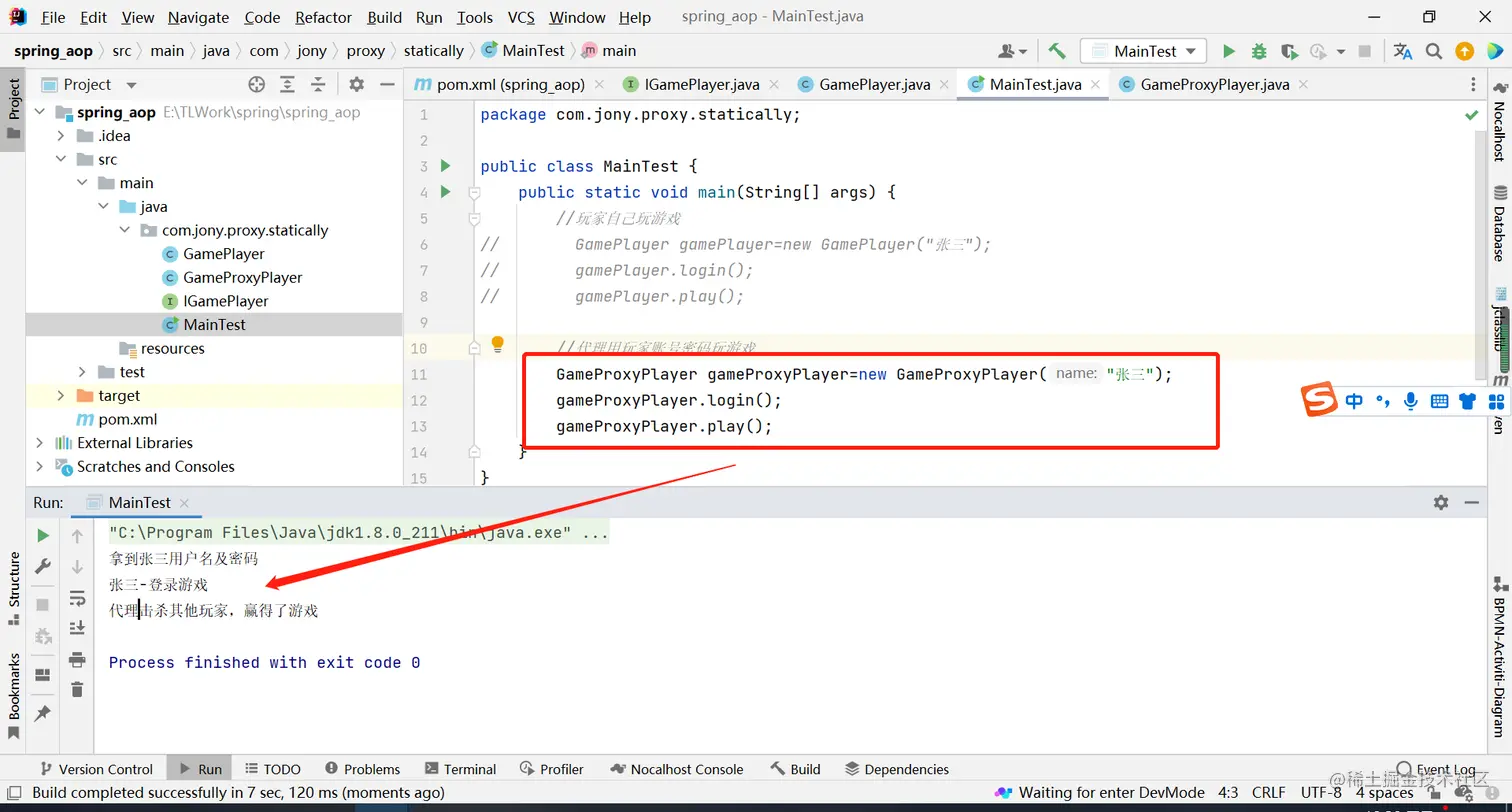The width and height of the screenshot is (1512, 812).
Task: Toggle Sogou punctuation mode
Action: point(1383,401)
